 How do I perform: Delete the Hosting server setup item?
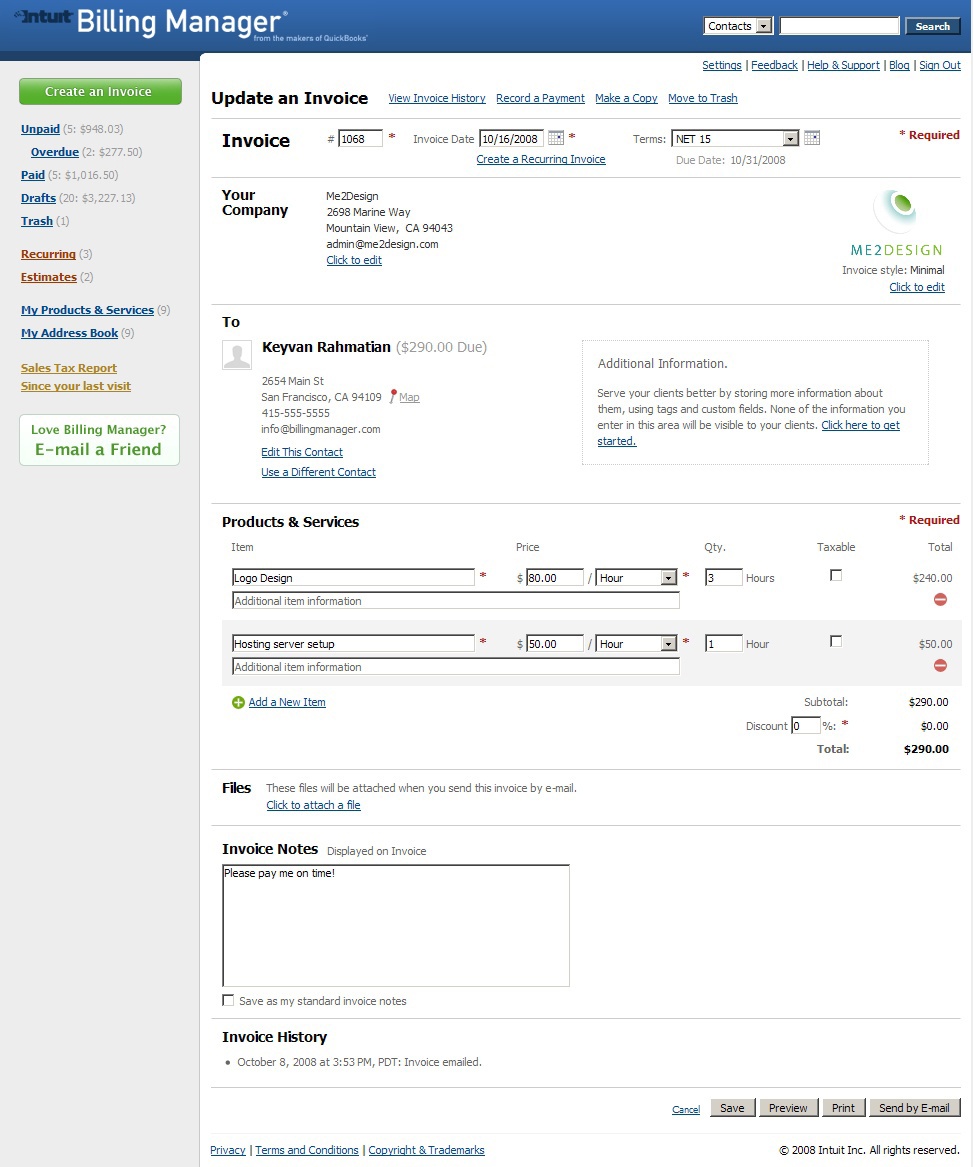[940, 666]
